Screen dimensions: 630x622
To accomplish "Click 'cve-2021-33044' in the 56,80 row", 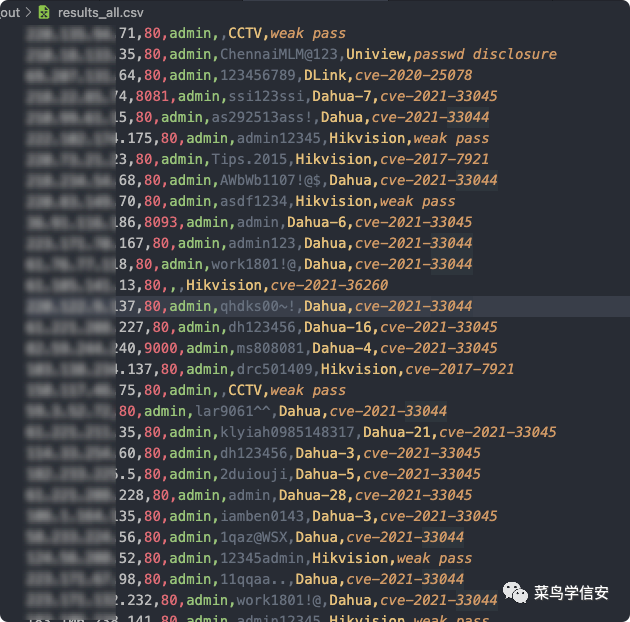I will pos(405,537).
